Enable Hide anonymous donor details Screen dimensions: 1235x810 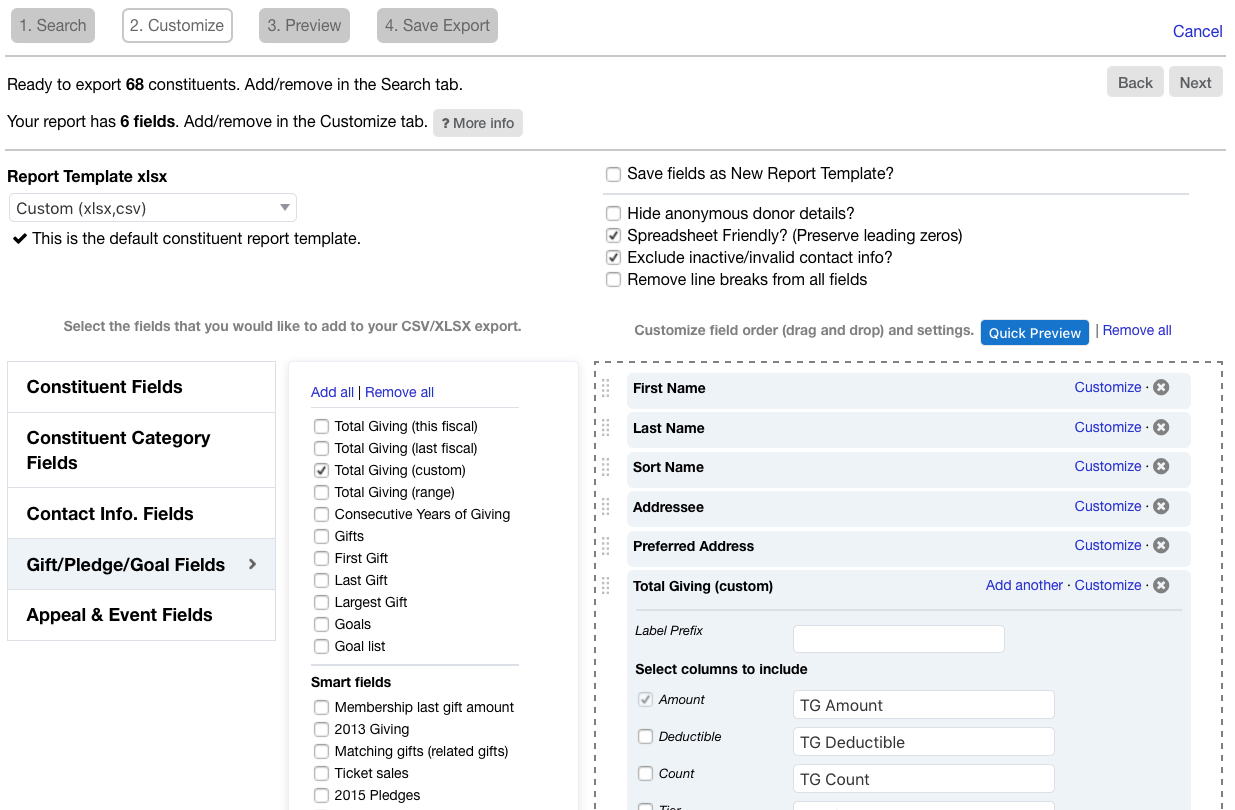613,213
